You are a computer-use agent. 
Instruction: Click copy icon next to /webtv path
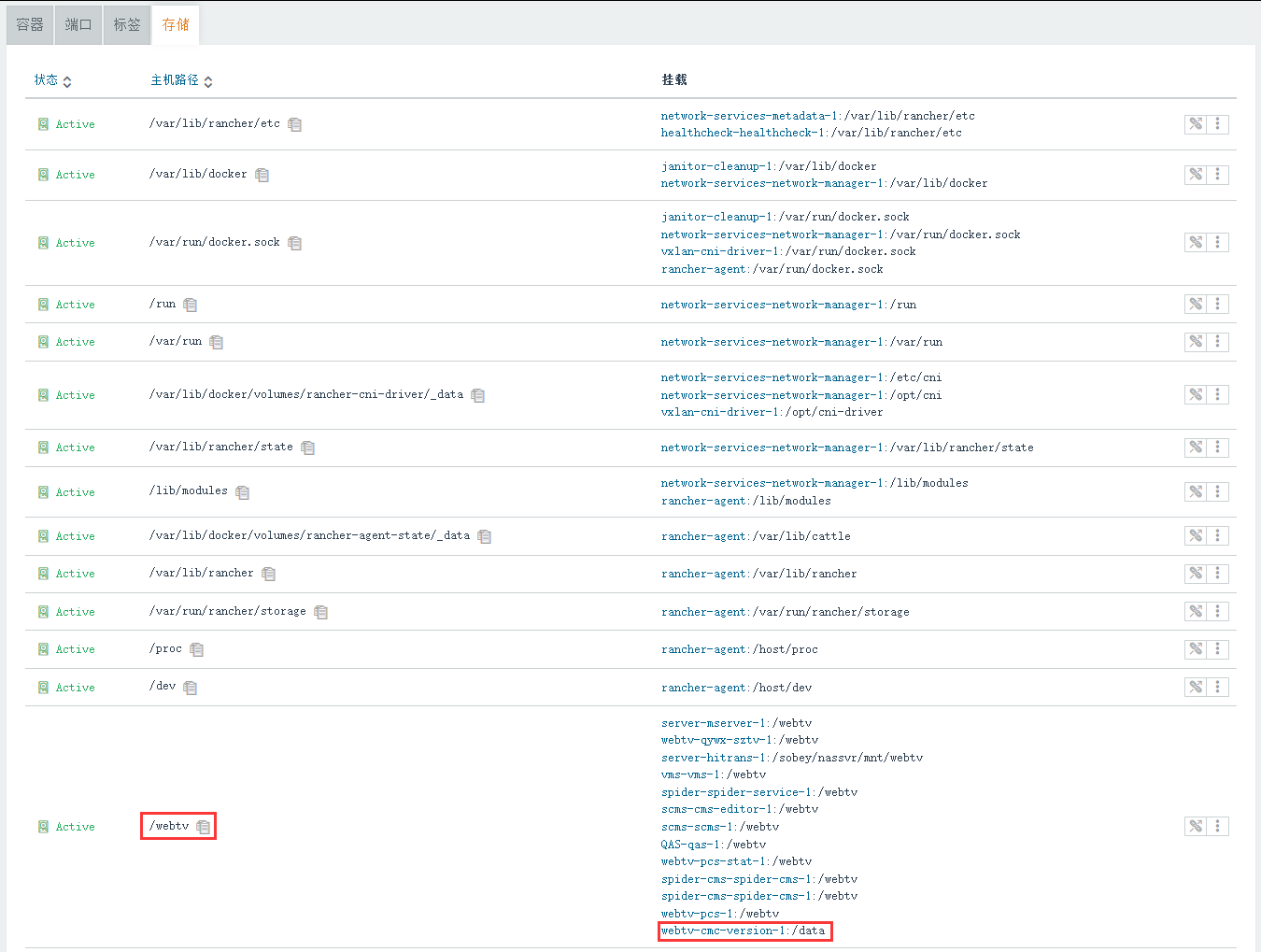(x=204, y=827)
